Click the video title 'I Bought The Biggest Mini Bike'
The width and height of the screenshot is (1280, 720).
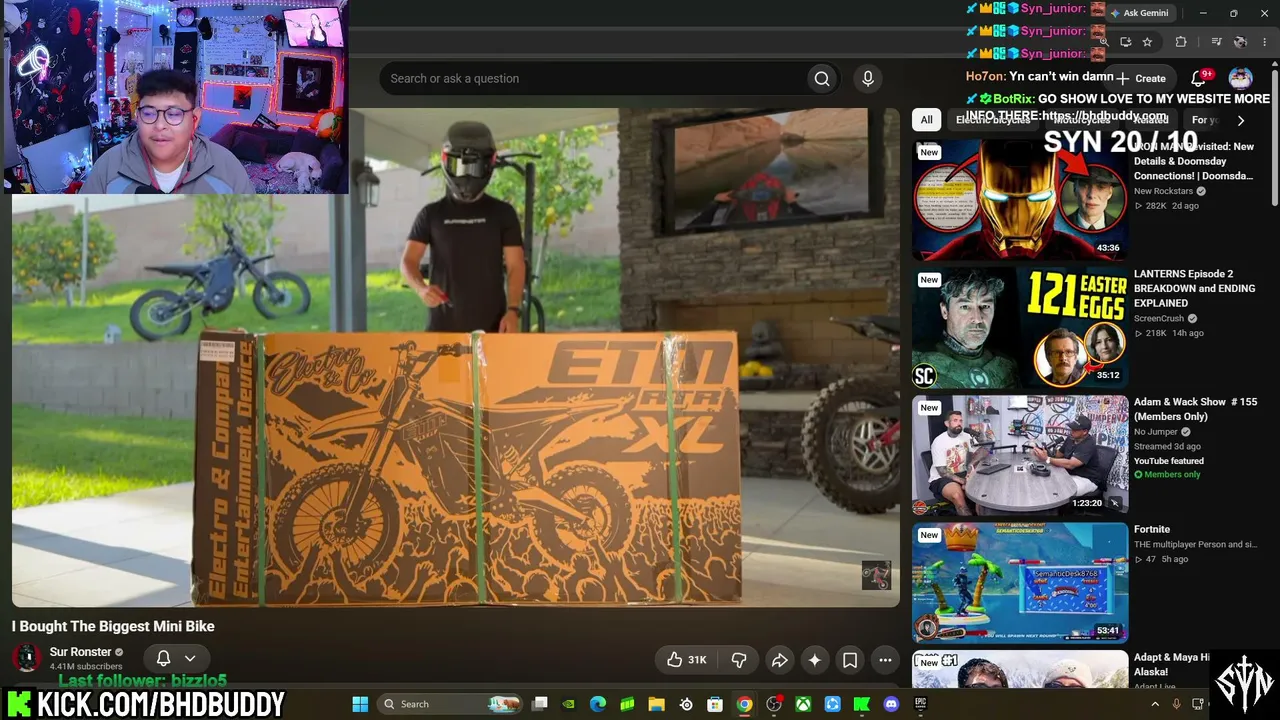tap(113, 626)
